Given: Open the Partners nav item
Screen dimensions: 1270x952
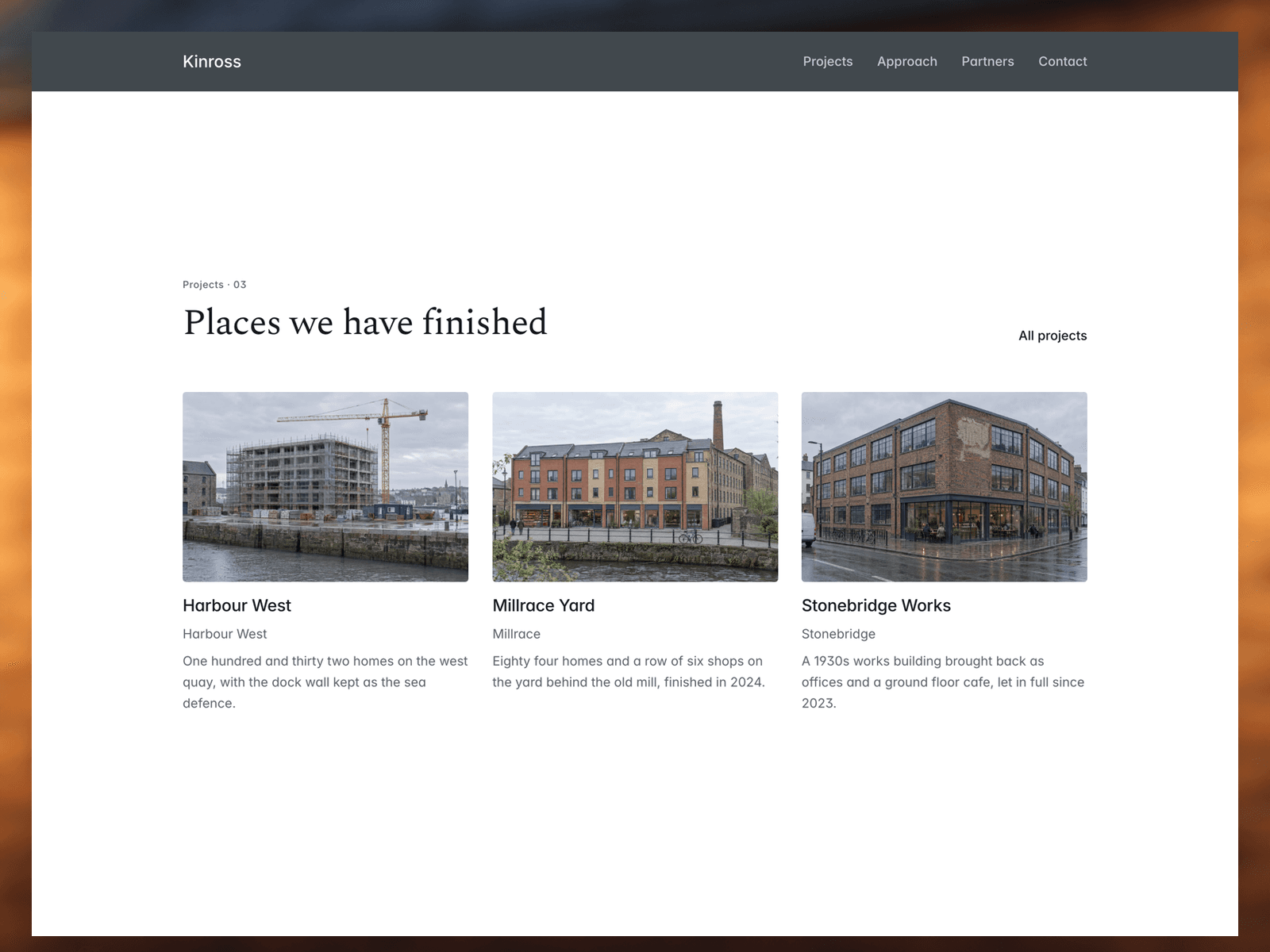Looking at the screenshot, I should [x=987, y=62].
